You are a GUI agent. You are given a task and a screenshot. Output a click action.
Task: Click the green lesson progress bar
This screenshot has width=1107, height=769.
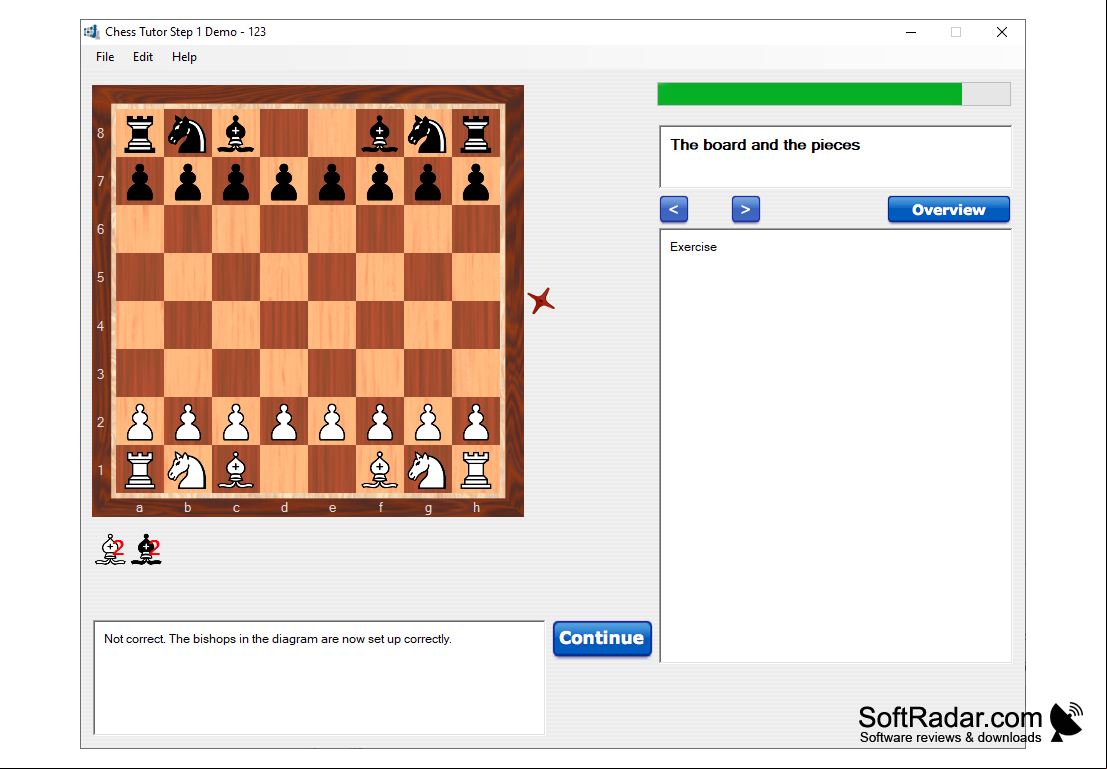tap(834, 94)
